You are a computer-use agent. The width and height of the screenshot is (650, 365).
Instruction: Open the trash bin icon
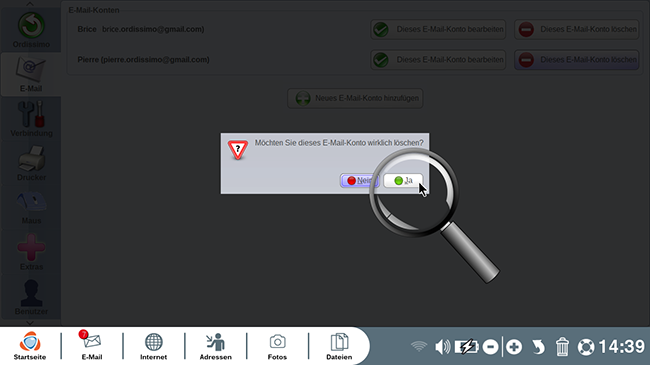[562, 346]
